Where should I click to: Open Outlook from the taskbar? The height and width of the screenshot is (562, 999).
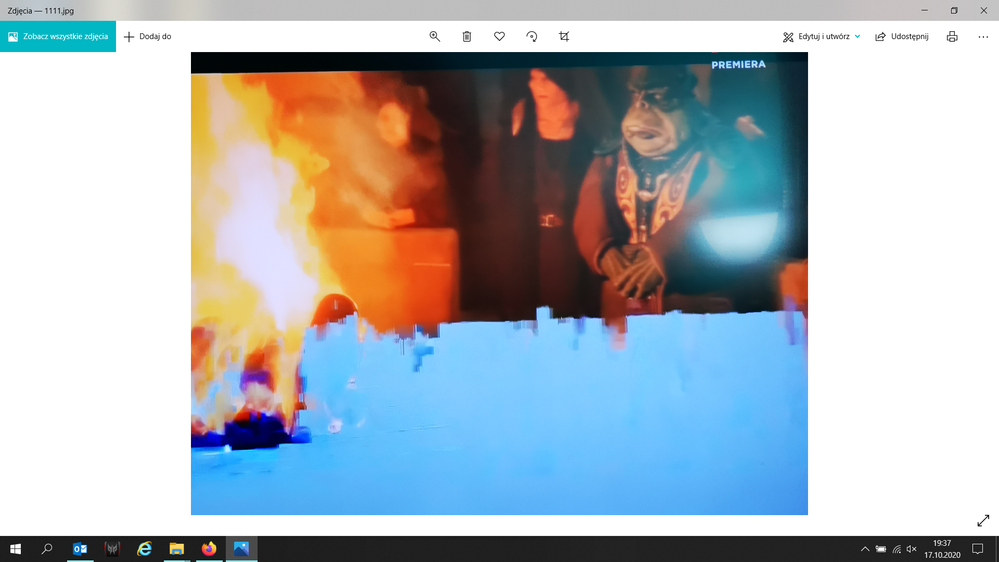point(80,549)
